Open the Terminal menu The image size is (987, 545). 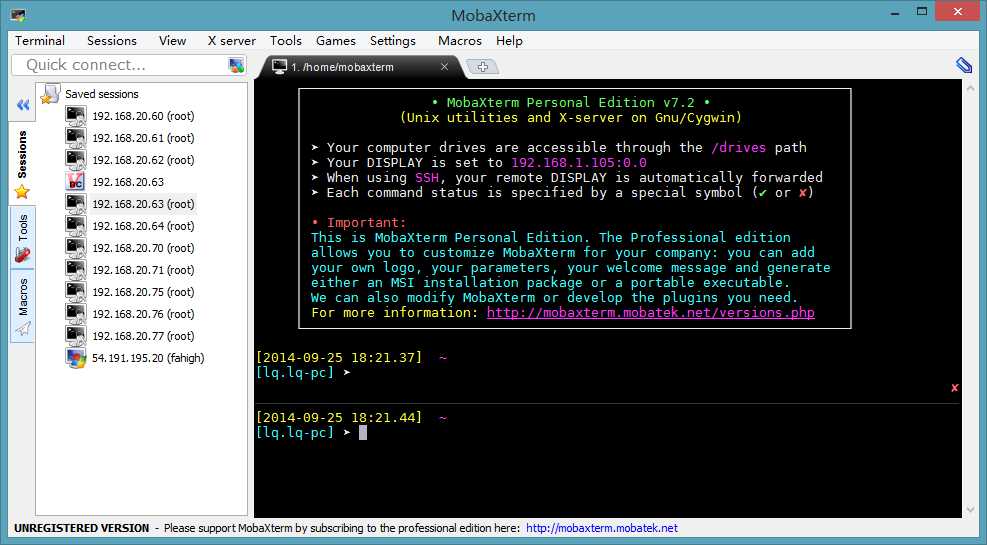coord(40,41)
